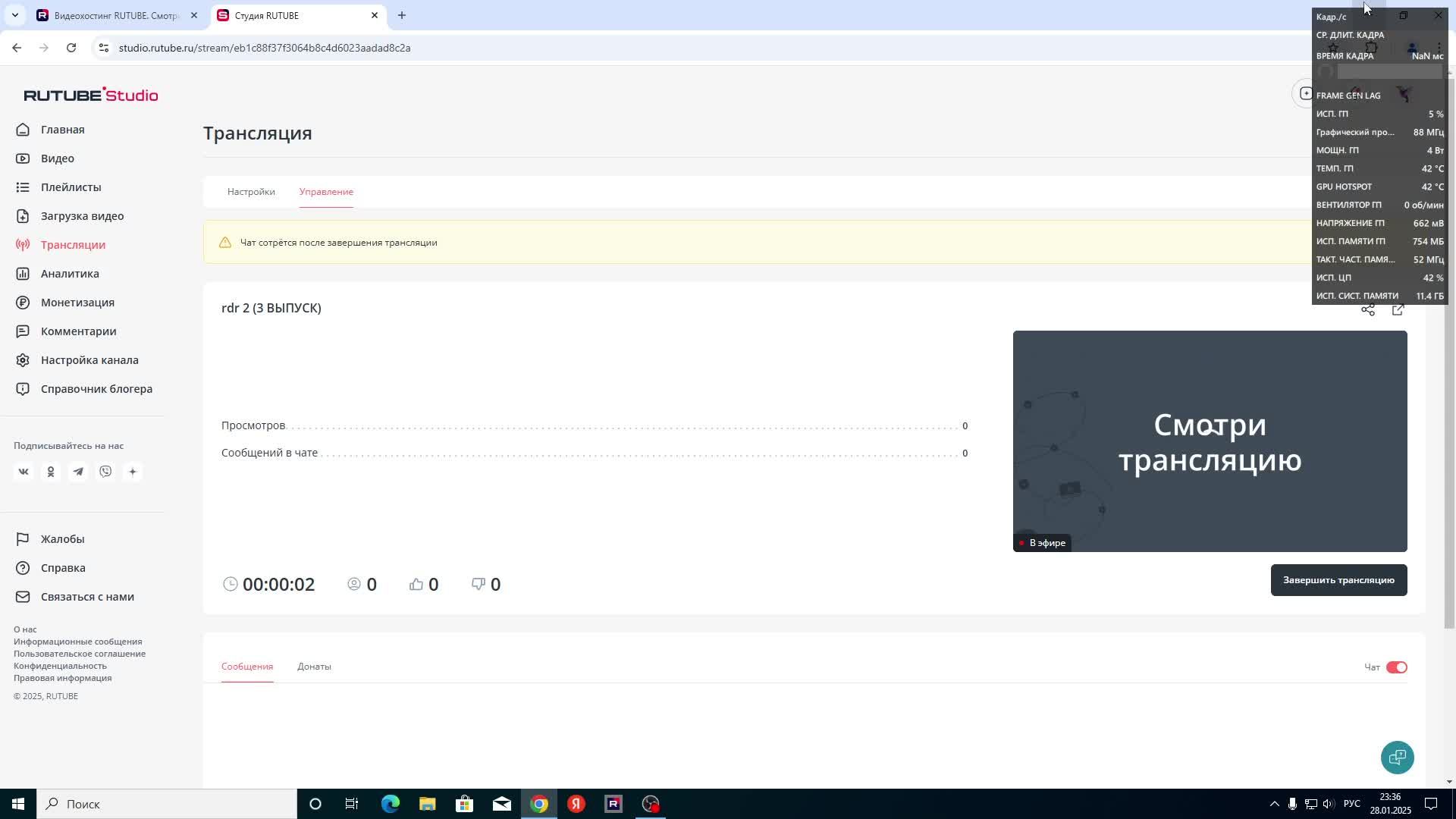Click the Смотри трансляцию preview thumbnail

1210,441
